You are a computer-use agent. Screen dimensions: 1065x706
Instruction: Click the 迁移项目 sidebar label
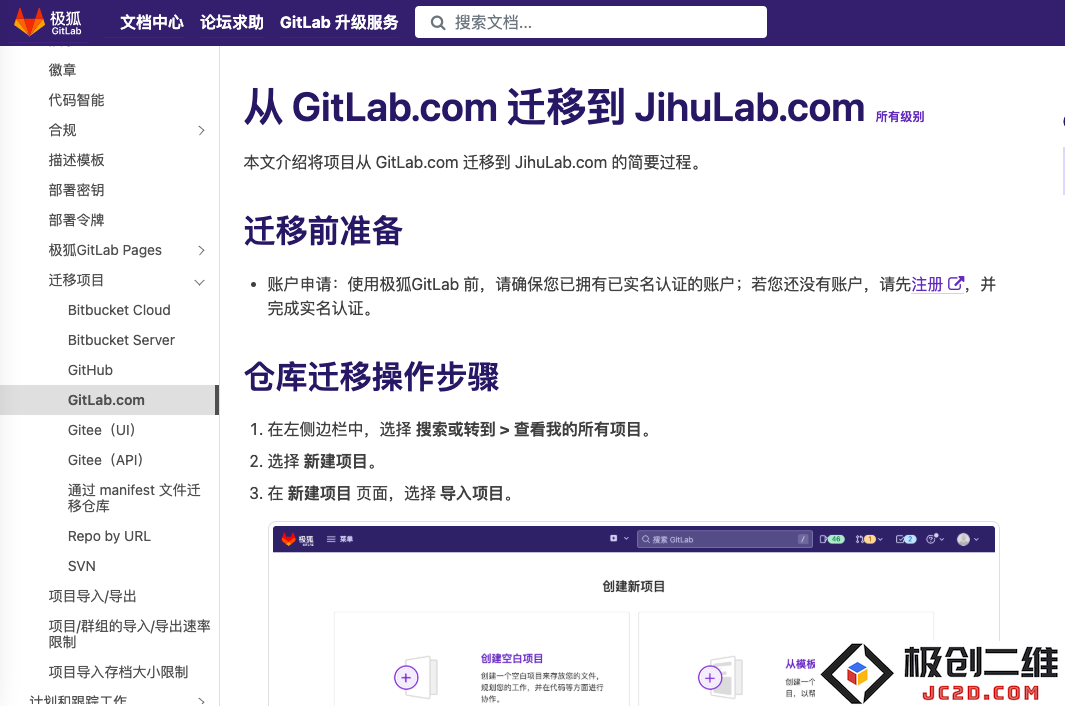click(x=76, y=280)
